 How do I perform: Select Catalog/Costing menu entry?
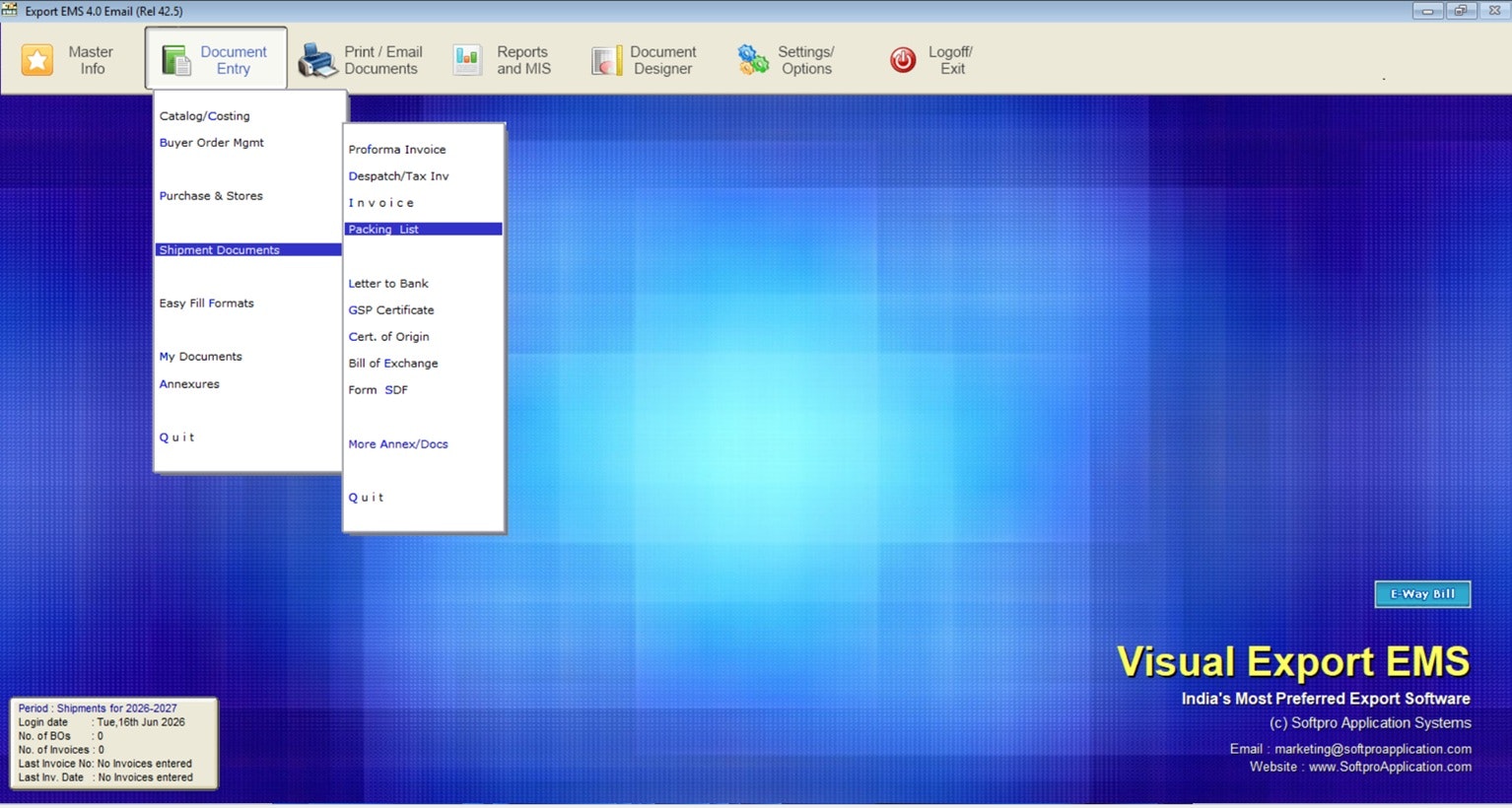click(204, 116)
